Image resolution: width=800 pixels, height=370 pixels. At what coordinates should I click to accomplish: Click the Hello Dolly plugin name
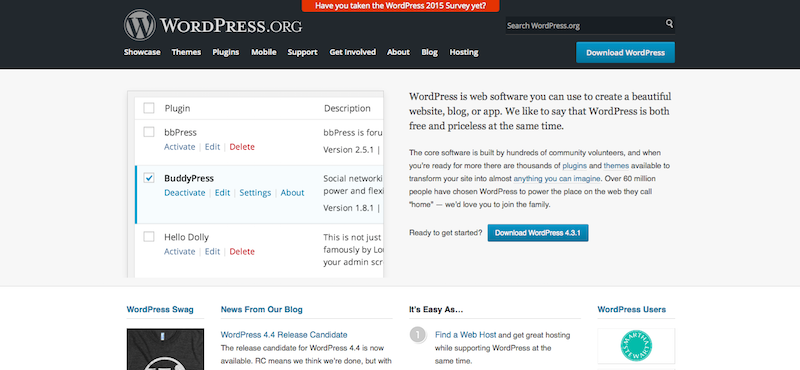tap(186, 237)
